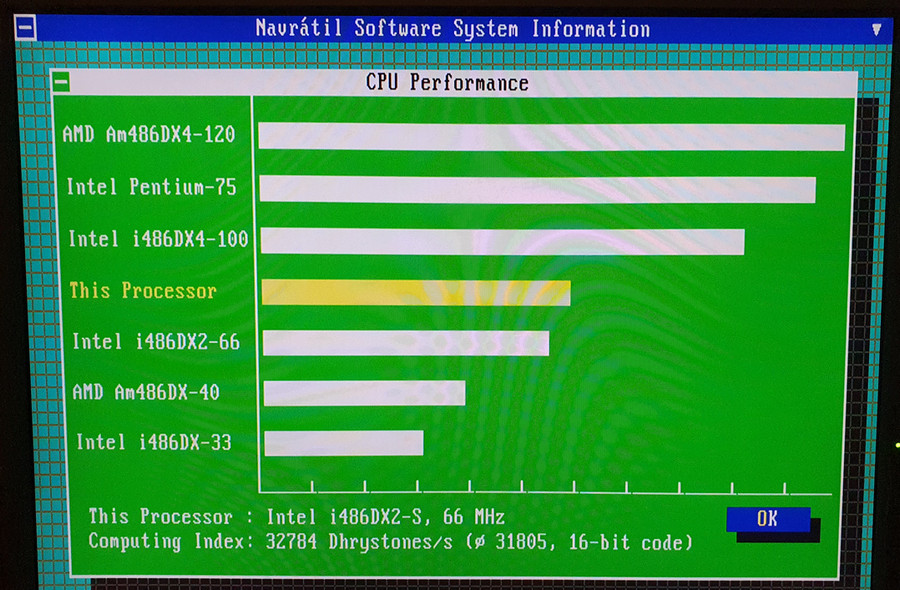
Task: Click the Intel i486DX2-66 performance bar
Action: 406,343
